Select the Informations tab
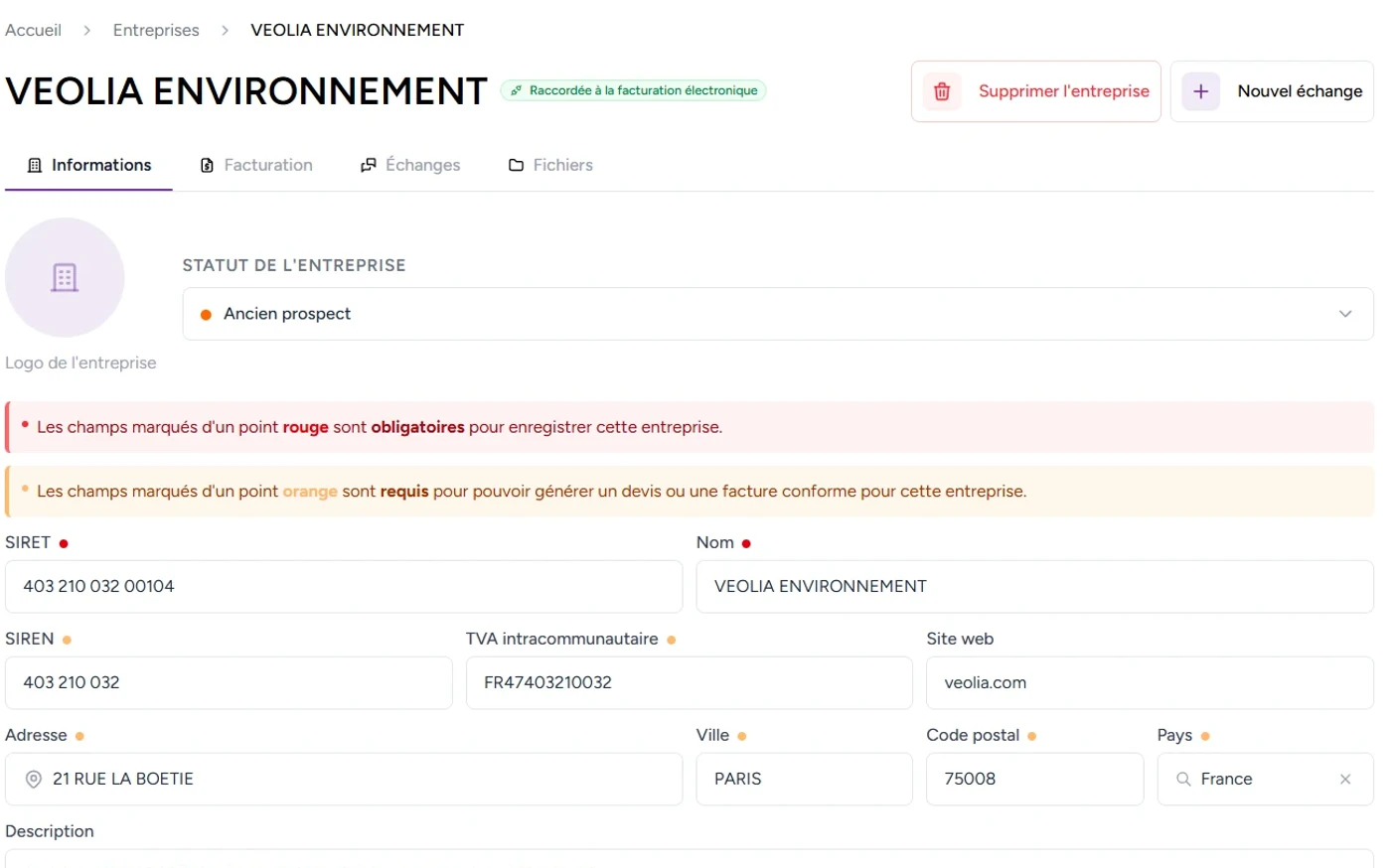The width and height of the screenshot is (1391, 868). tap(89, 165)
